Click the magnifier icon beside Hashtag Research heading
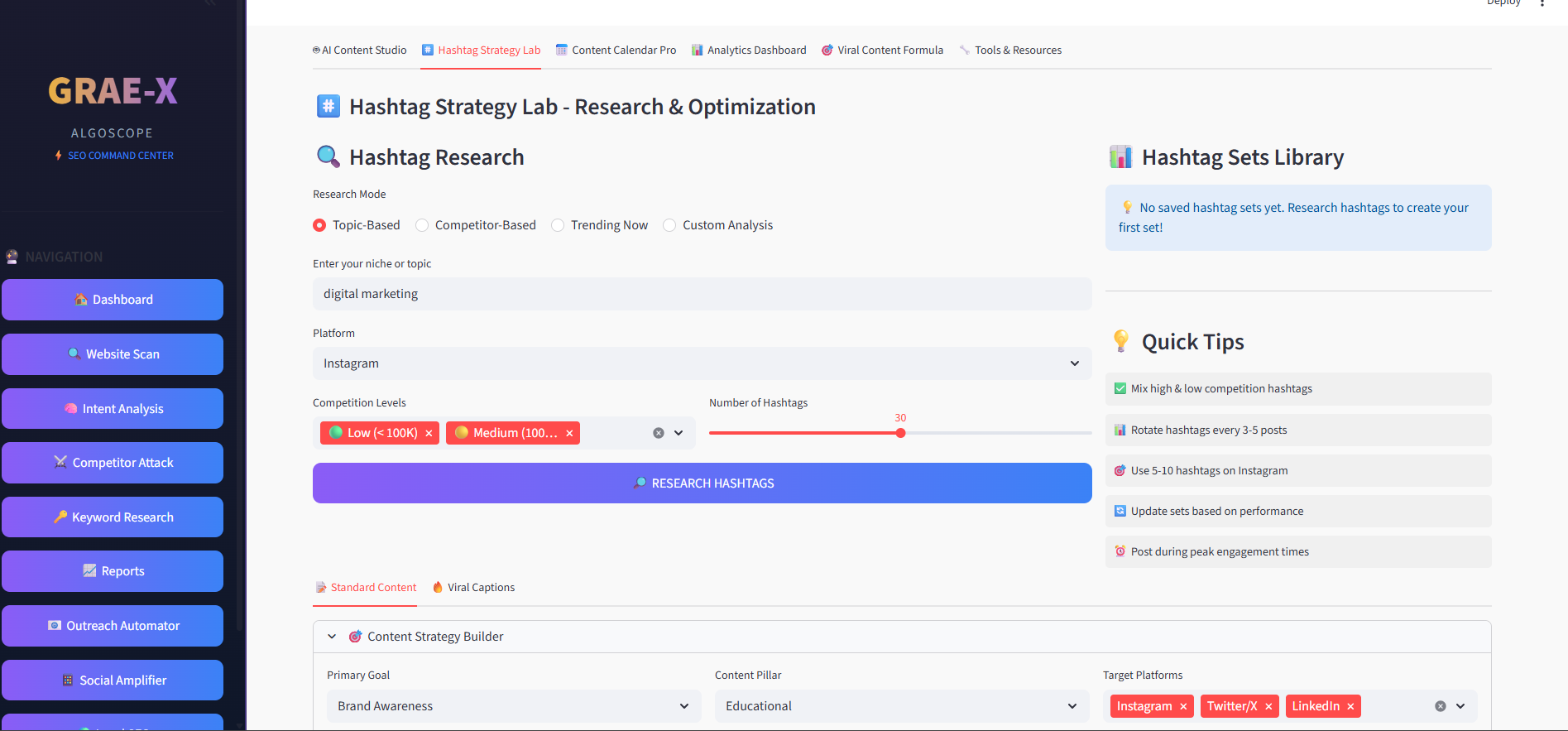Screen dimensions: 1568x731 328,156
